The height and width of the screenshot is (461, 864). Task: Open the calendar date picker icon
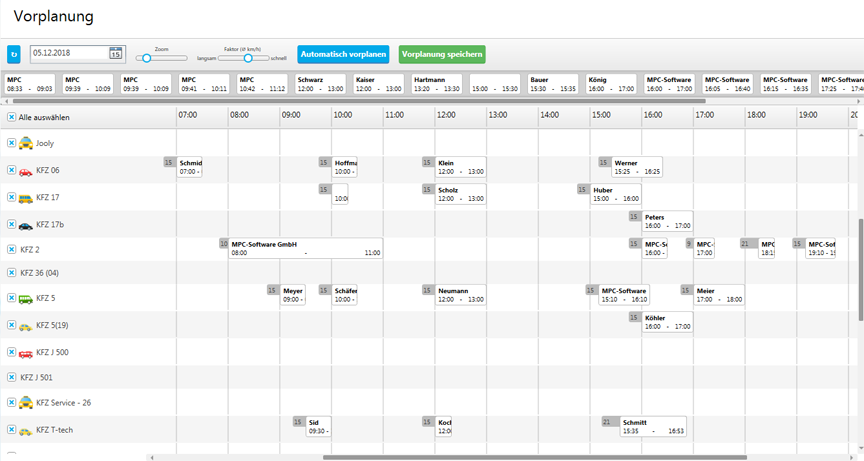115,54
